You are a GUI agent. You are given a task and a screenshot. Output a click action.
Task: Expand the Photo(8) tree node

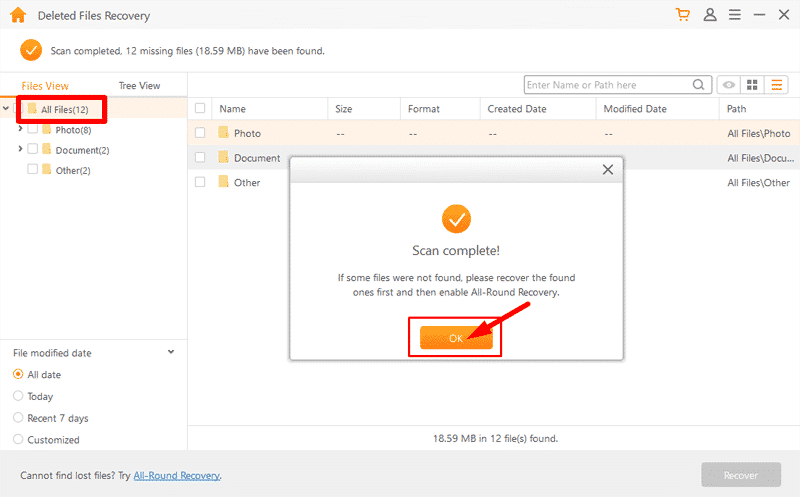coord(20,129)
